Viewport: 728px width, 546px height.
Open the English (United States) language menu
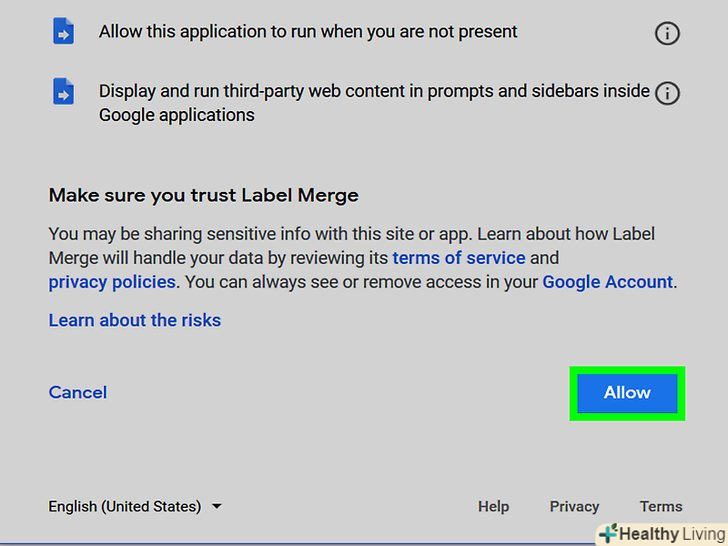pos(125,506)
